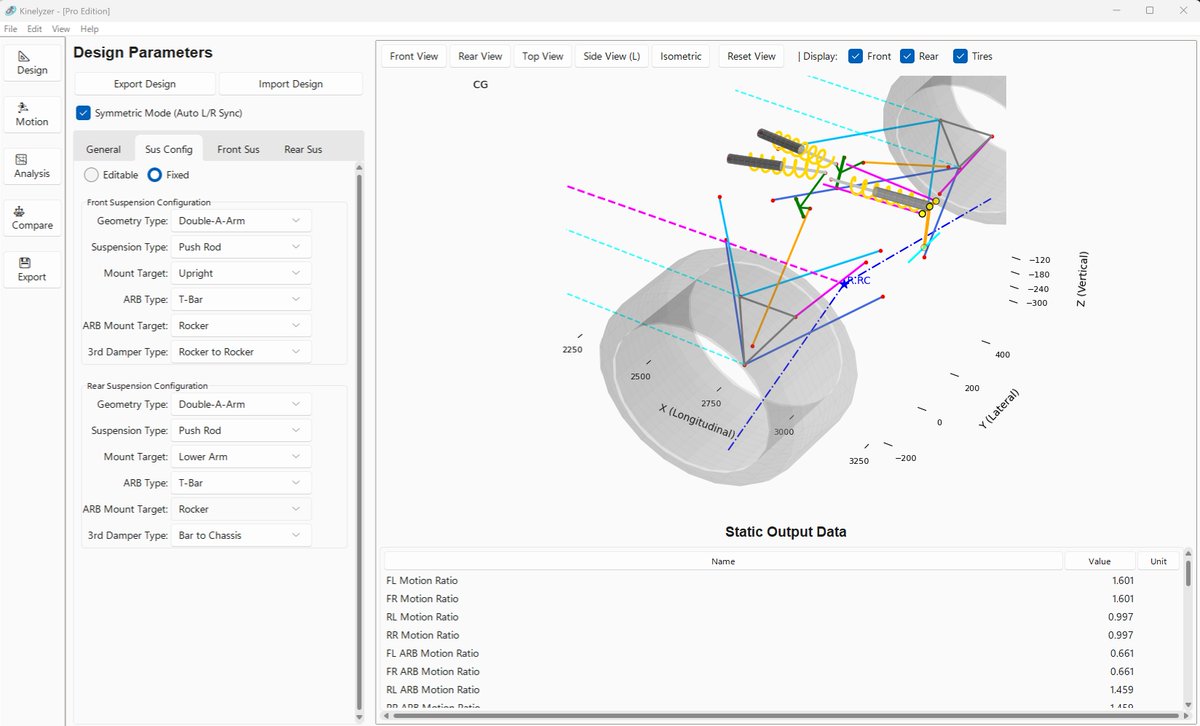Open rear ARB Mount Target dropdown
The width and height of the screenshot is (1200, 726).
pyautogui.click(x=241, y=509)
